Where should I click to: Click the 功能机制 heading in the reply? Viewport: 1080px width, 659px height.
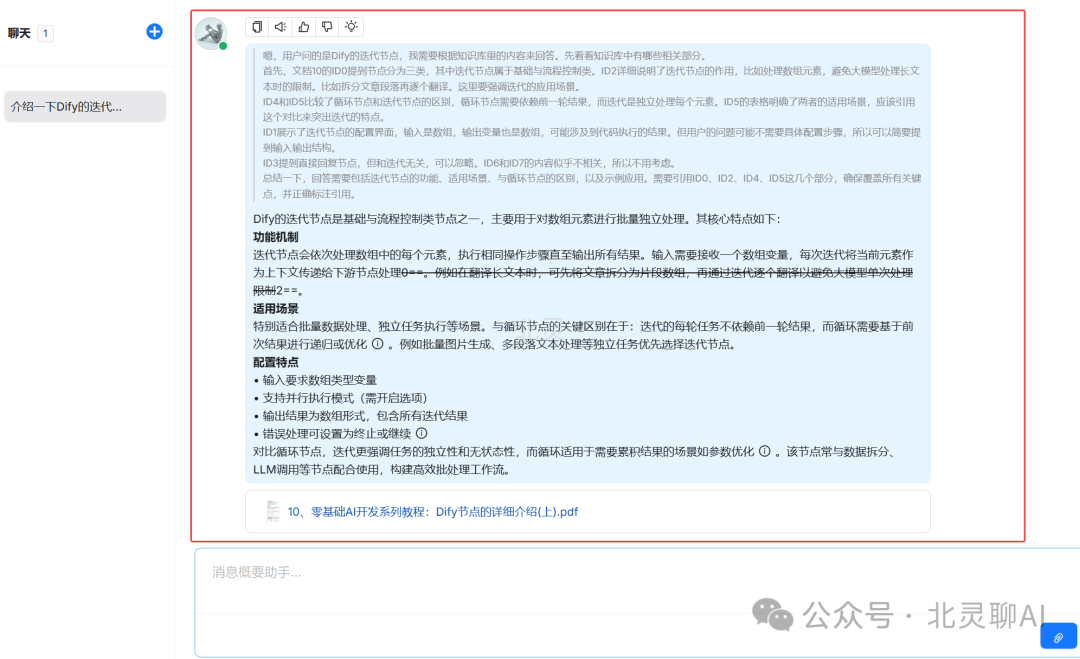[276, 237]
